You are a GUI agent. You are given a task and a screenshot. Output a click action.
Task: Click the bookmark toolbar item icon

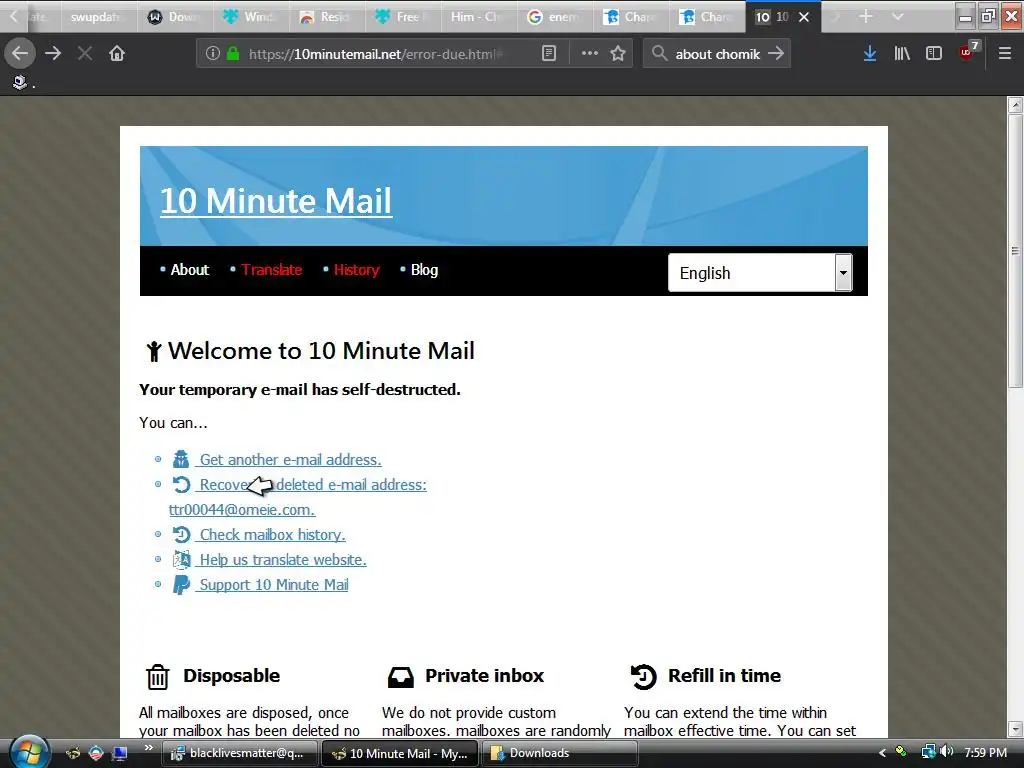pos(20,82)
